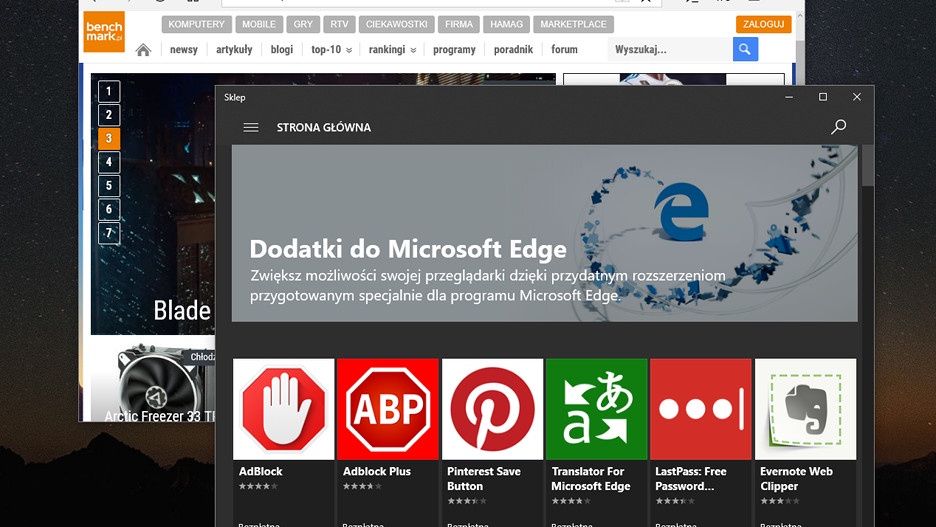Open the hamburger menu in Sklep window

pyautogui.click(x=251, y=127)
